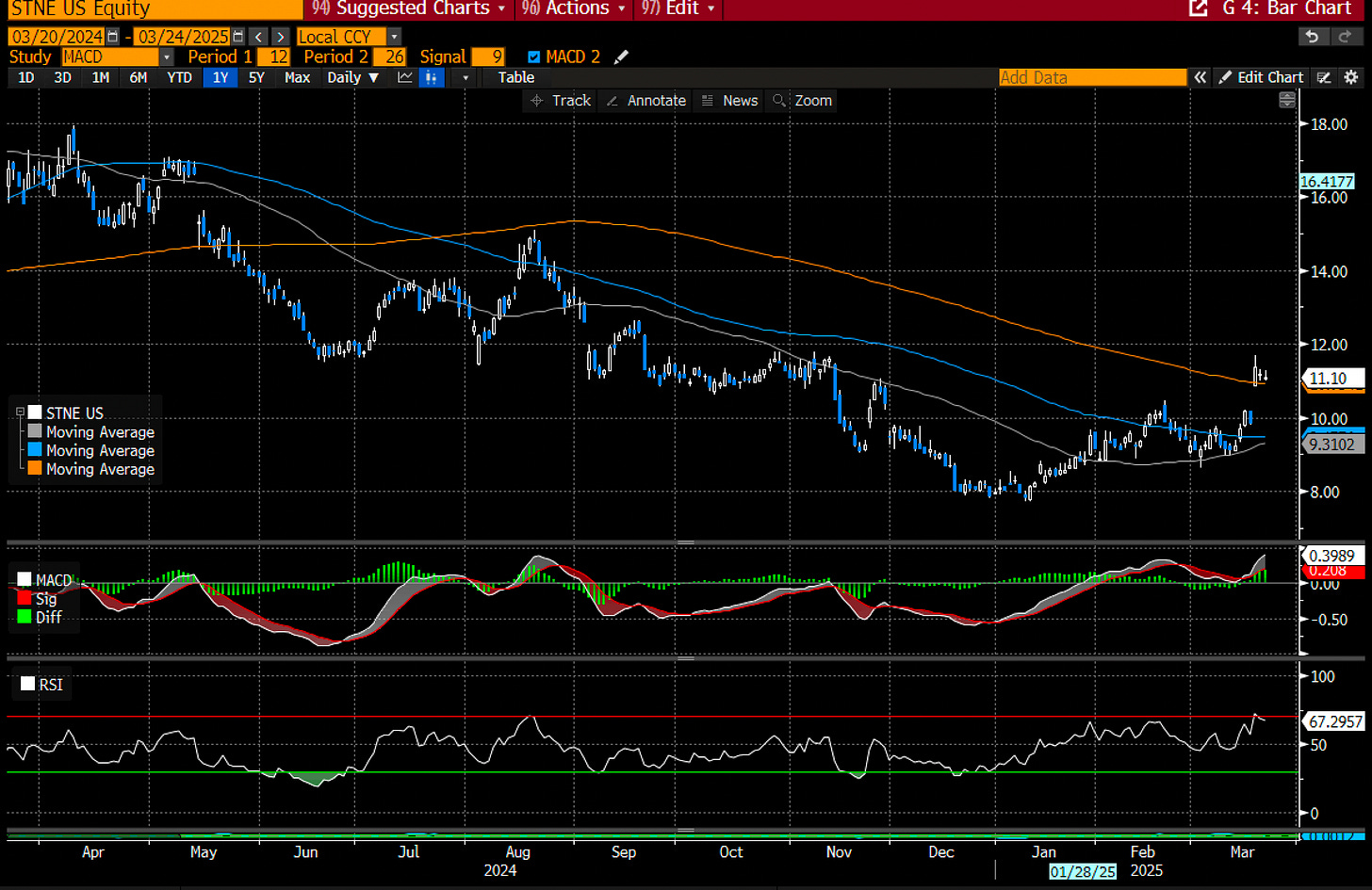Viewport: 1372px width, 890px height.
Task: Click the annotation notes icon beside Edit Chart
Action: tap(1324, 77)
